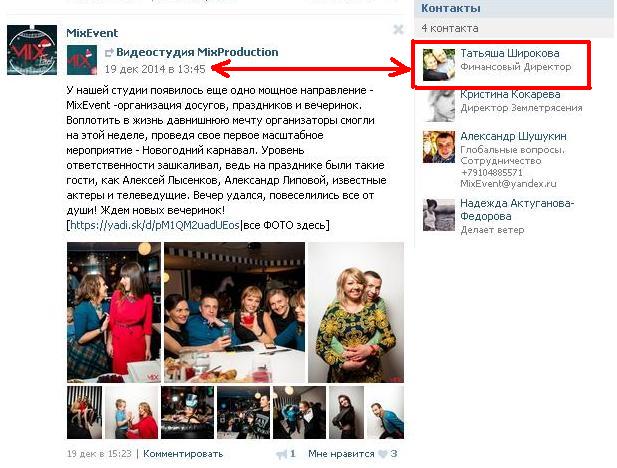This screenshot has width=617, height=468.
Task: Open the MixEvent author name link
Action: (x=92, y=33)
